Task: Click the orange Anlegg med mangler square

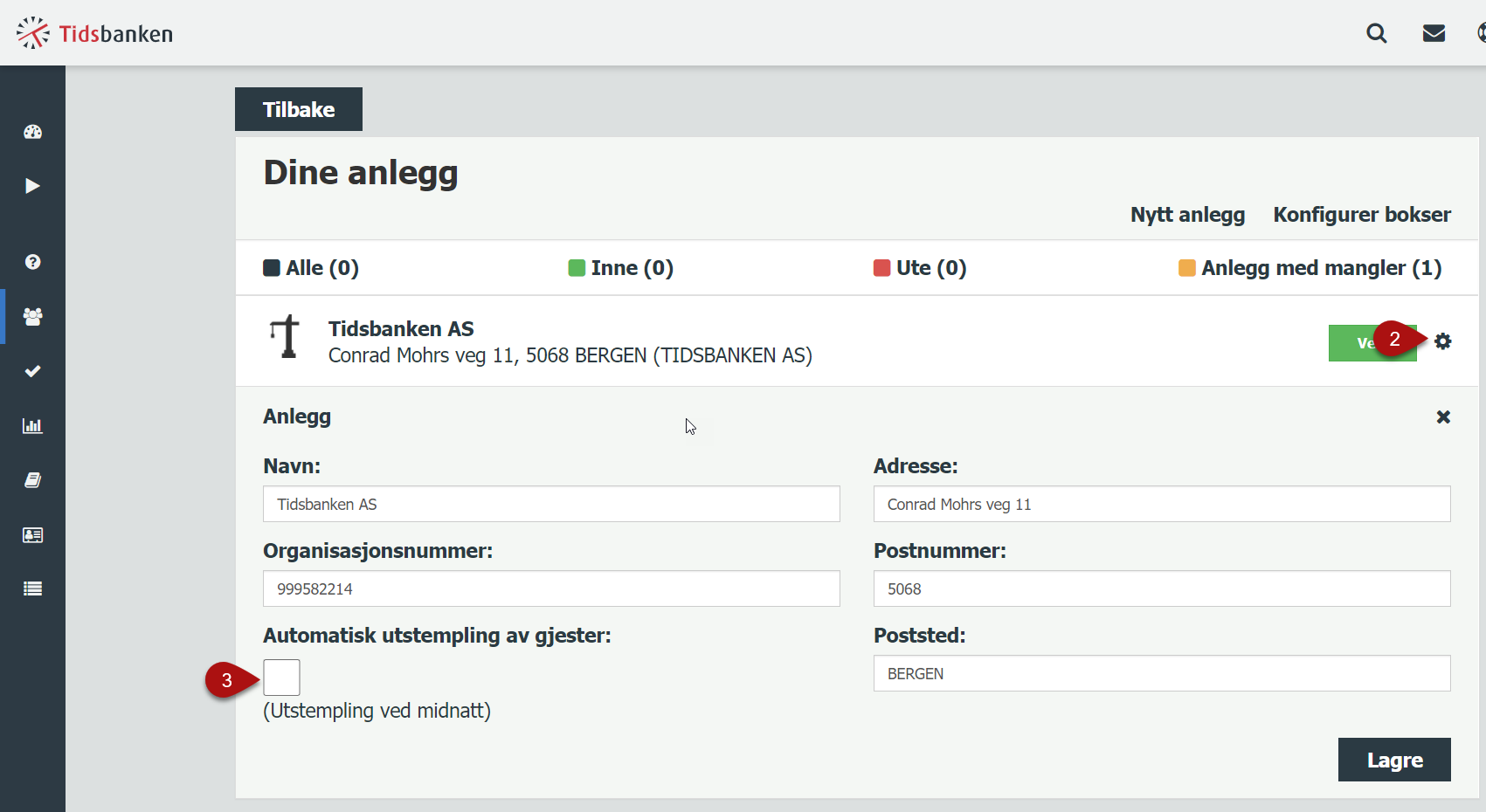Action: point(1187,268)
